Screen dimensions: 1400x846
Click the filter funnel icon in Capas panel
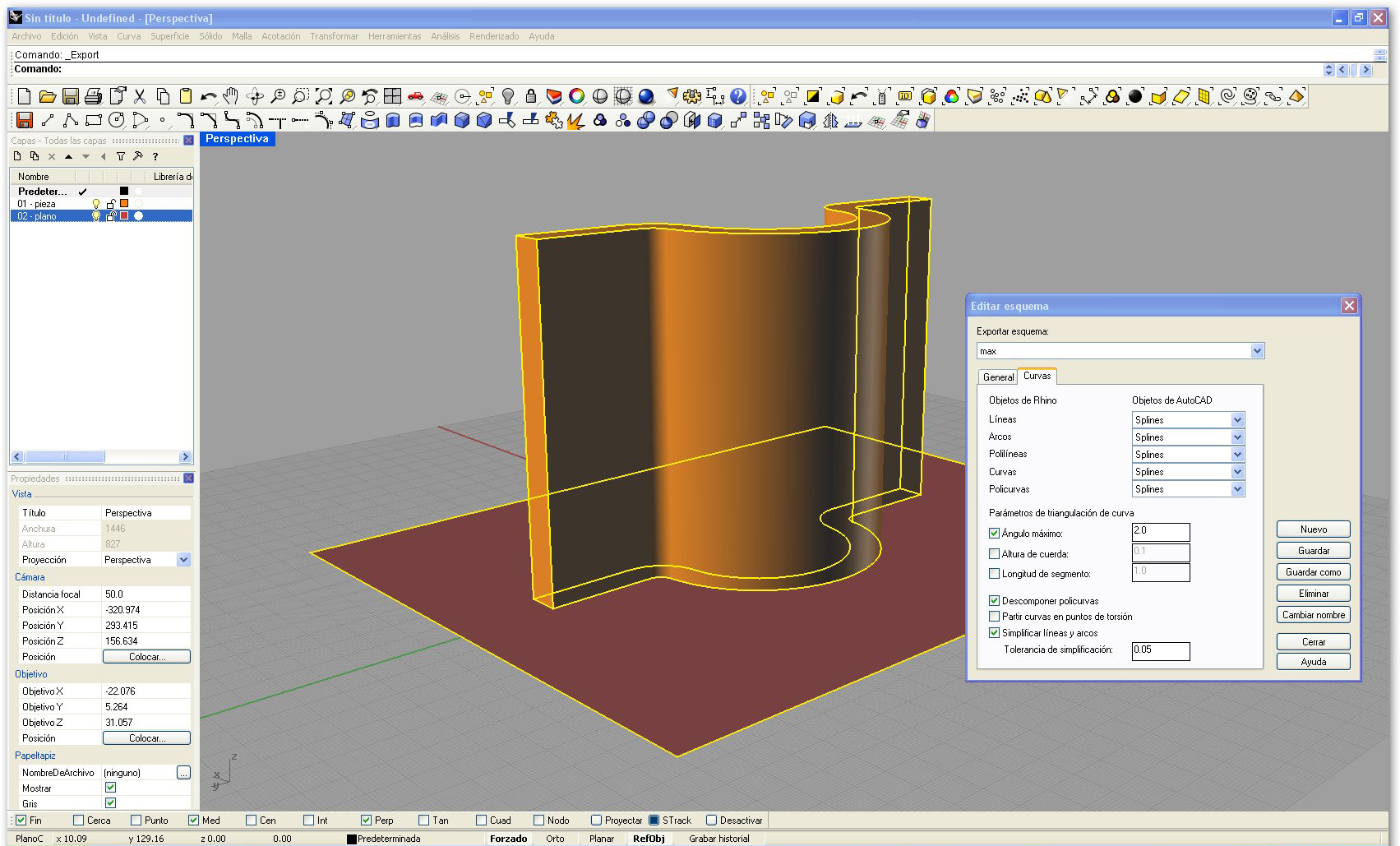tap(121, 156)
